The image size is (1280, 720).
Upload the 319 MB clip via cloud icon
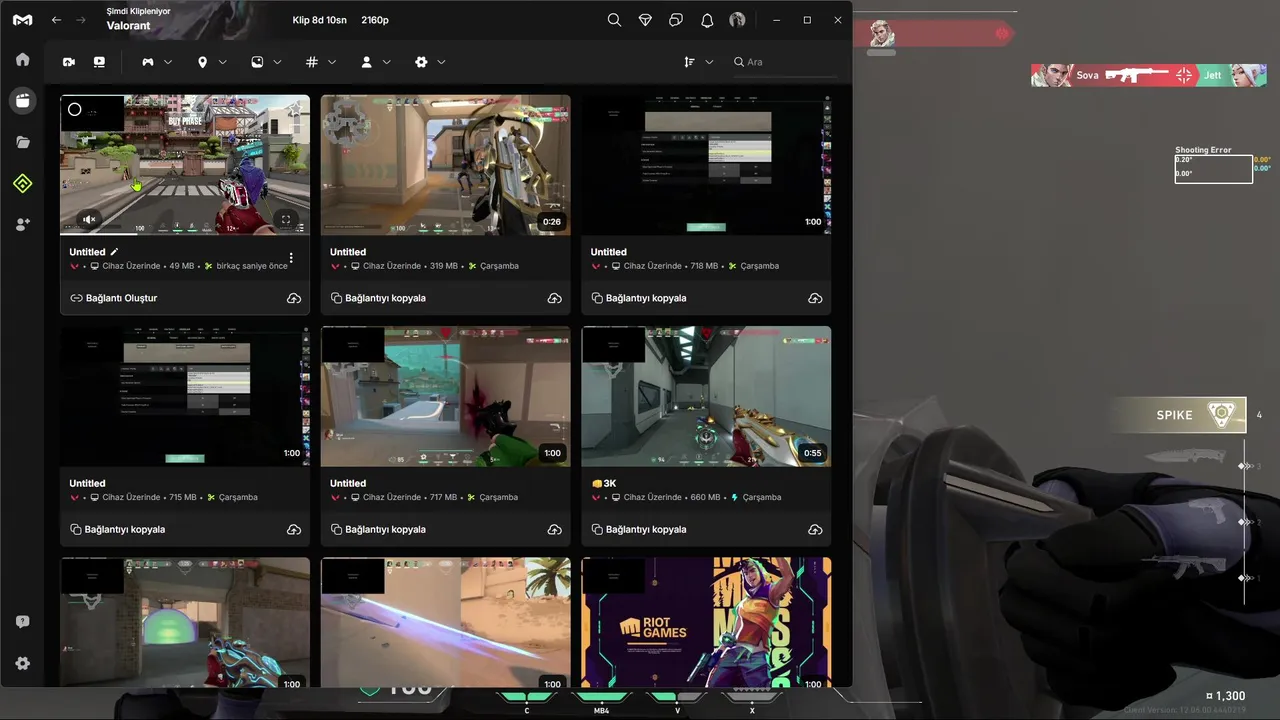(x=554, y=298)
